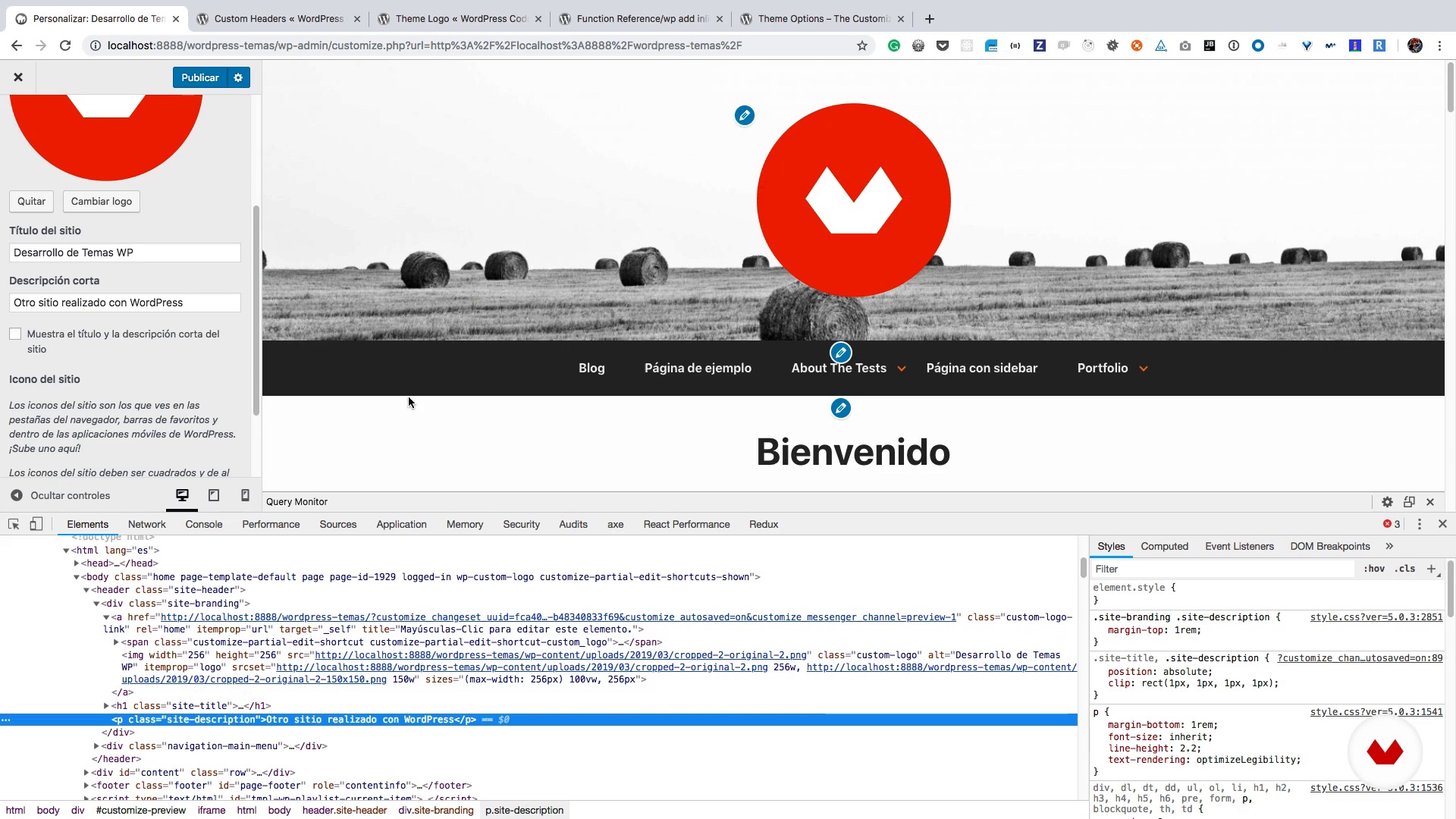
Task: Open a new browser tab
Action: (x=930, y=19)
